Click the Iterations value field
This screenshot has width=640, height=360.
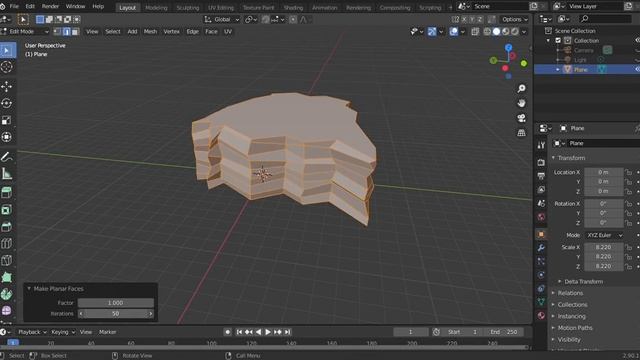point(116,313)
